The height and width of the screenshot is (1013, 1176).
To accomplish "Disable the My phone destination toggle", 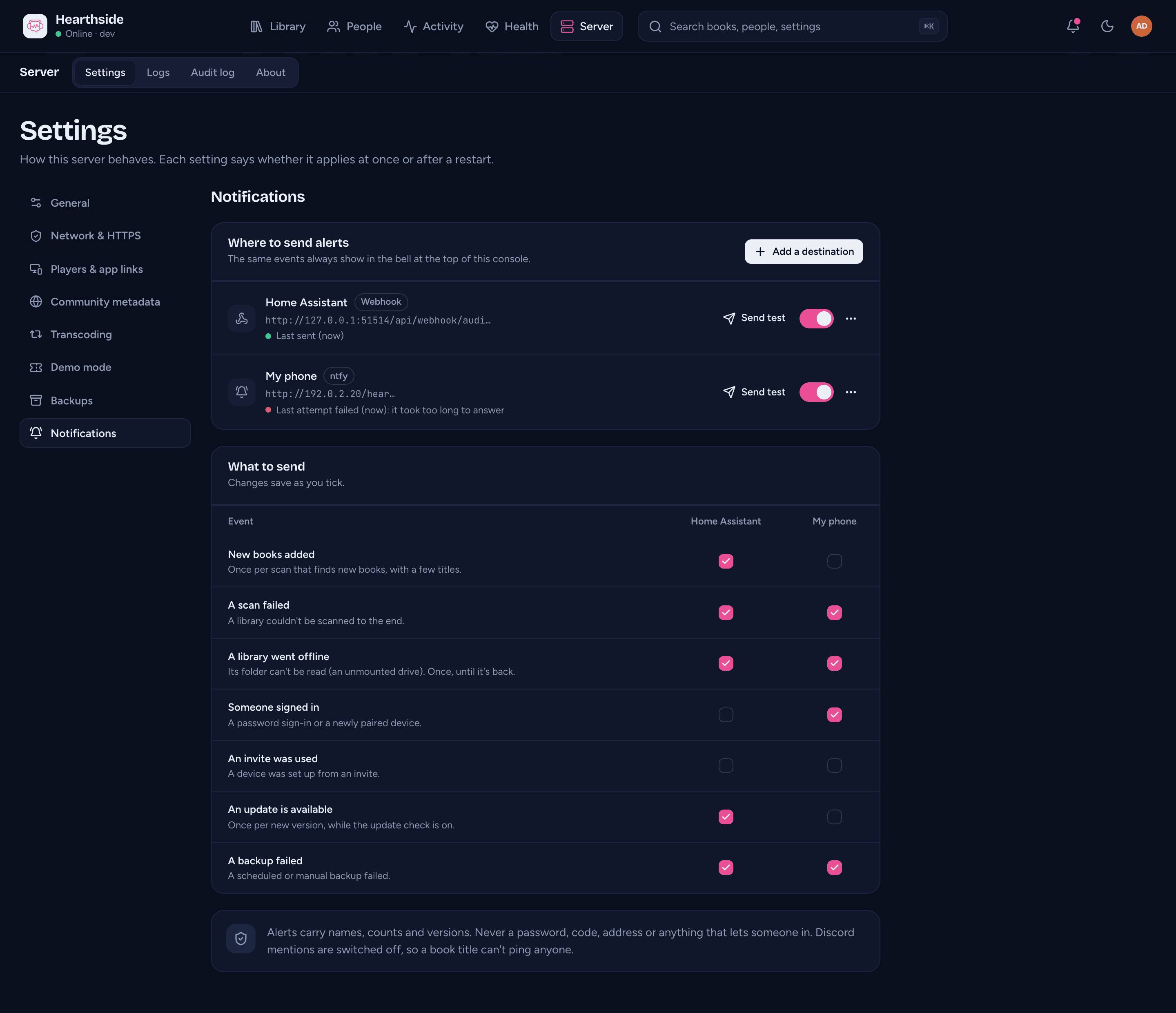I will click(x=816, y=393).
